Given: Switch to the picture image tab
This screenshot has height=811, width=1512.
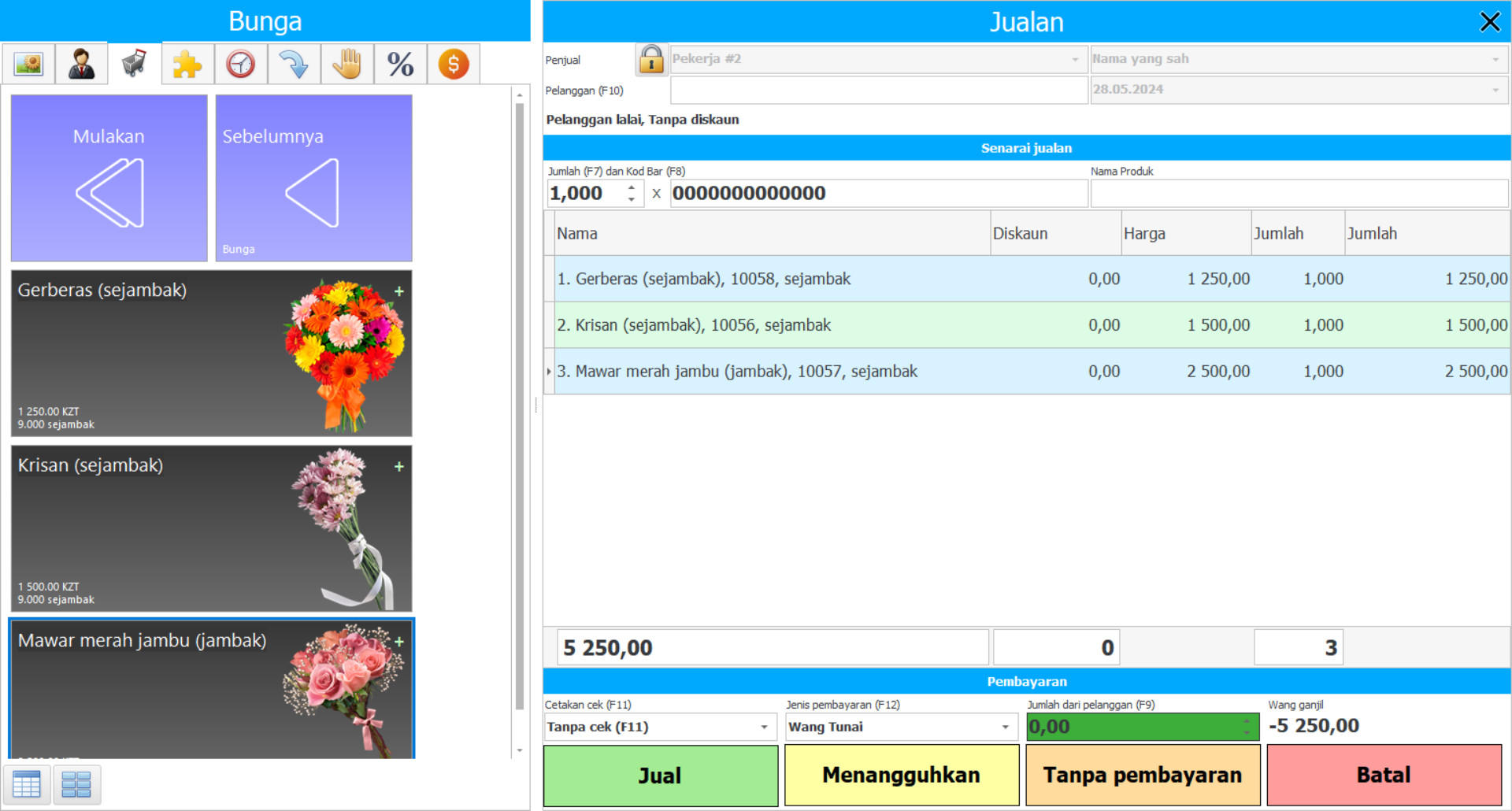Looking at the screenshot, I should coord(28,63).
